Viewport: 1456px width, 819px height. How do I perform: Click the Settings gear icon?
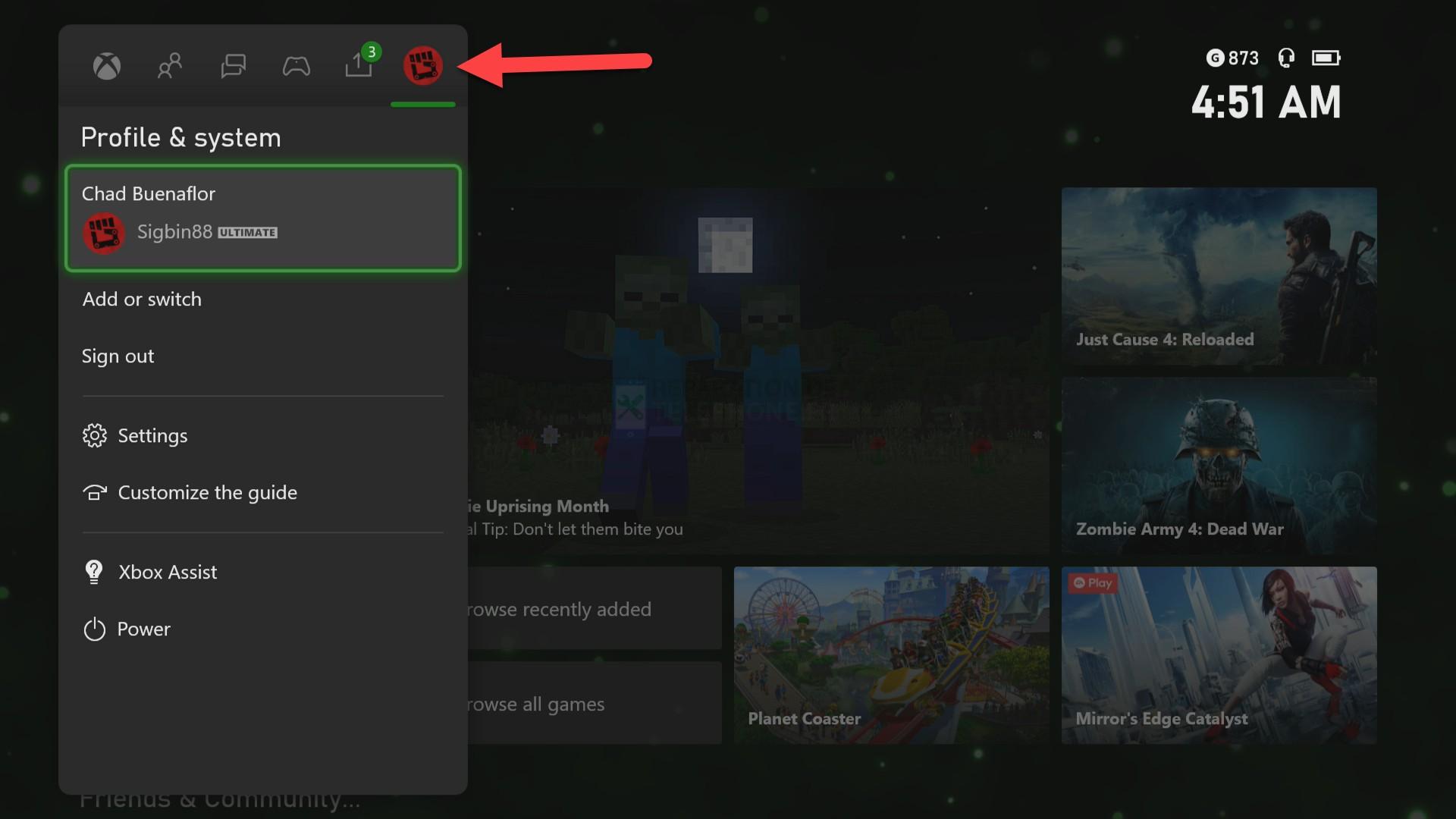[95, 435]
